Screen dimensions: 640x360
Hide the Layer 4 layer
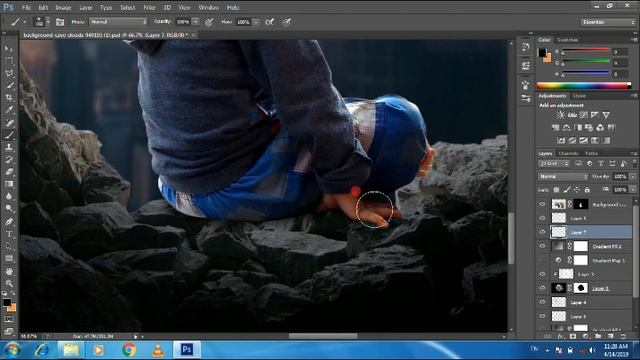tap(542, 302)
